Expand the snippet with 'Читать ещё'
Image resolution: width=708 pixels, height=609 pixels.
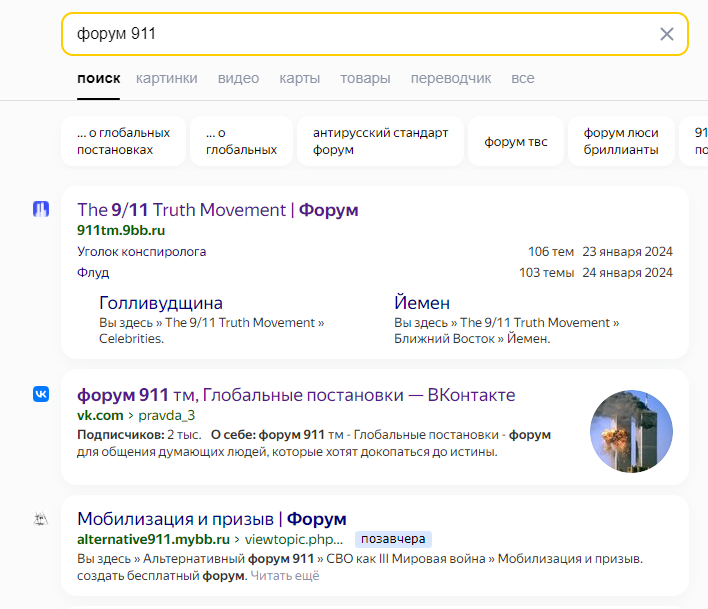point(285,576)
